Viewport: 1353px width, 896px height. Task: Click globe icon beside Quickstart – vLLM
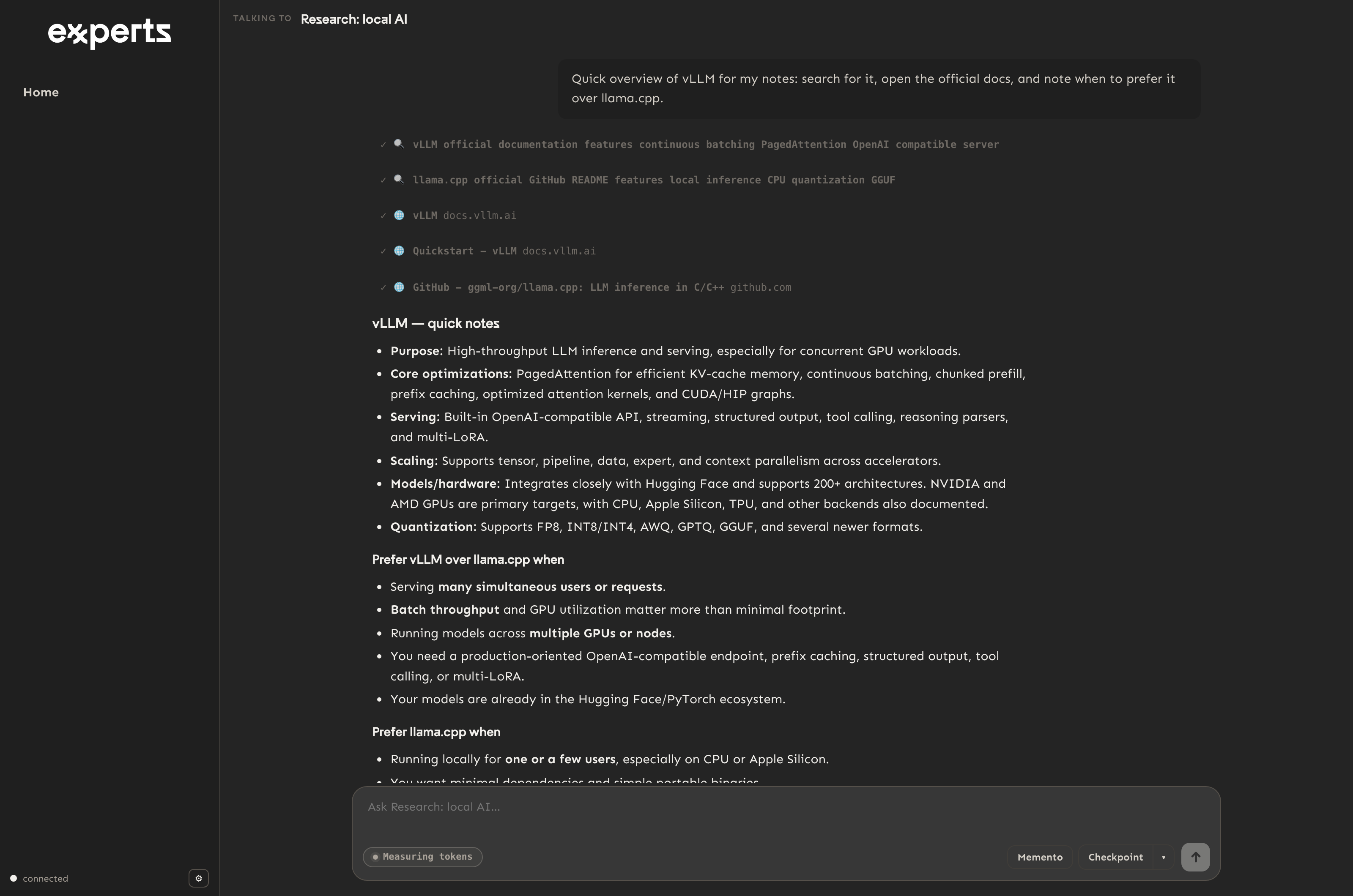[399, 251]
